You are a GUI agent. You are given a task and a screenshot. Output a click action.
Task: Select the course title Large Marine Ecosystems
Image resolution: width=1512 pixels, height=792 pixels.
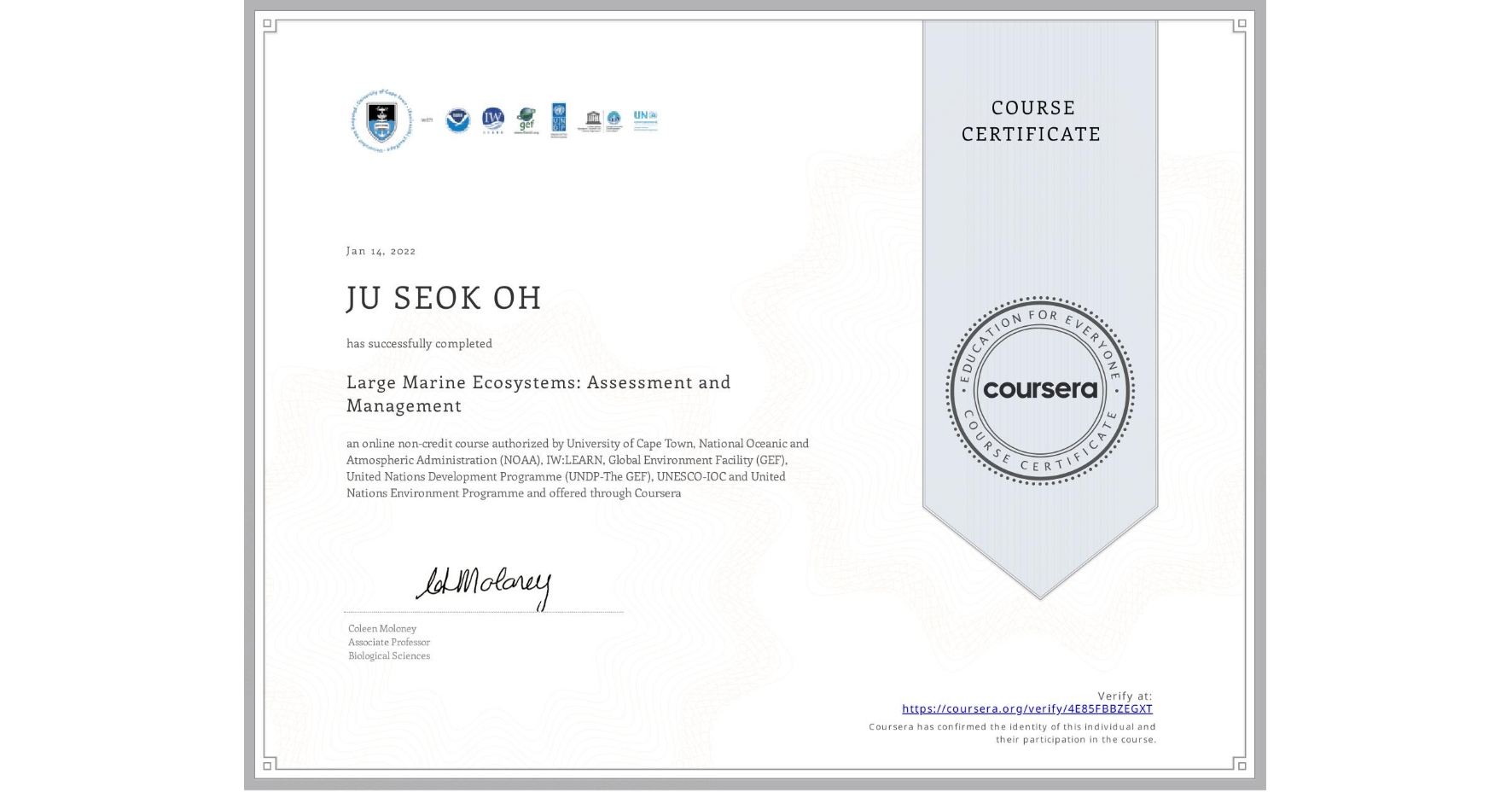[x=538, y=393]
